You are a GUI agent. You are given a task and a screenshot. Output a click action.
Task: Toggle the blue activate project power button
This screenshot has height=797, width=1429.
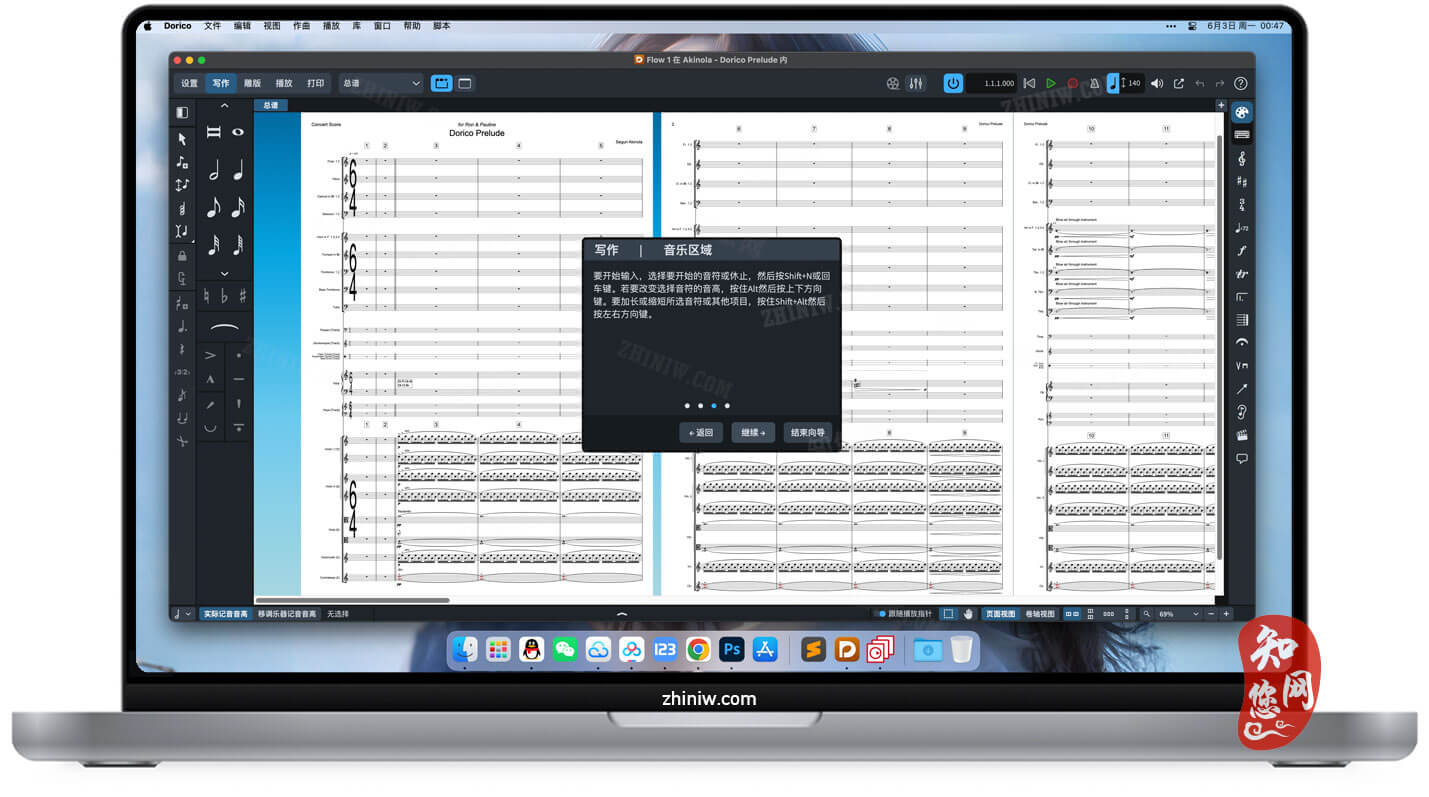(953, 83)
